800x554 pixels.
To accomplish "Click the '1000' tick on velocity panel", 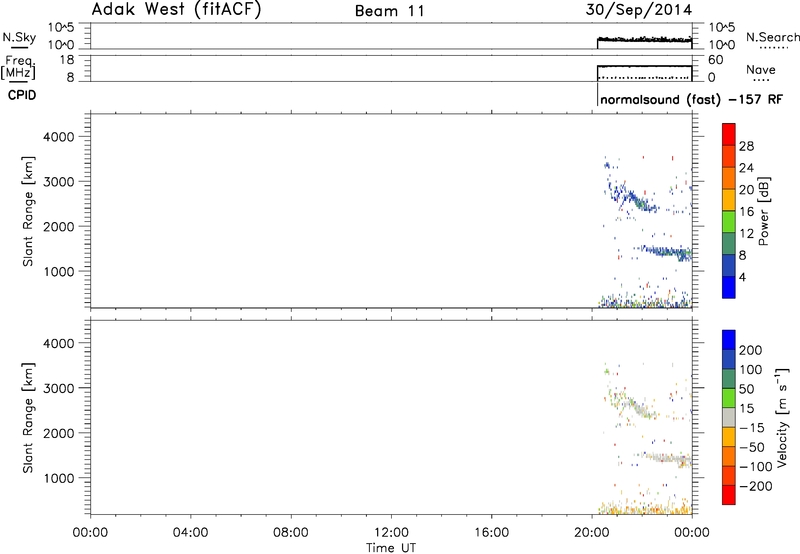I will pyautogui.click(x=58, y=478).
